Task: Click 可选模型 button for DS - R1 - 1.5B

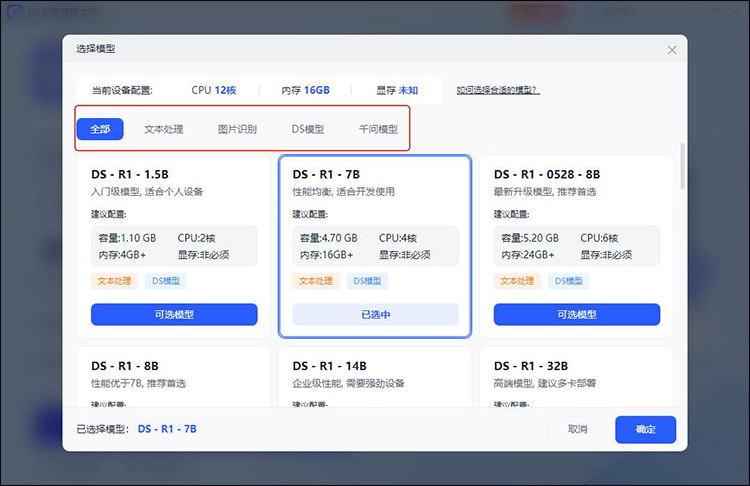Action: 174,314
